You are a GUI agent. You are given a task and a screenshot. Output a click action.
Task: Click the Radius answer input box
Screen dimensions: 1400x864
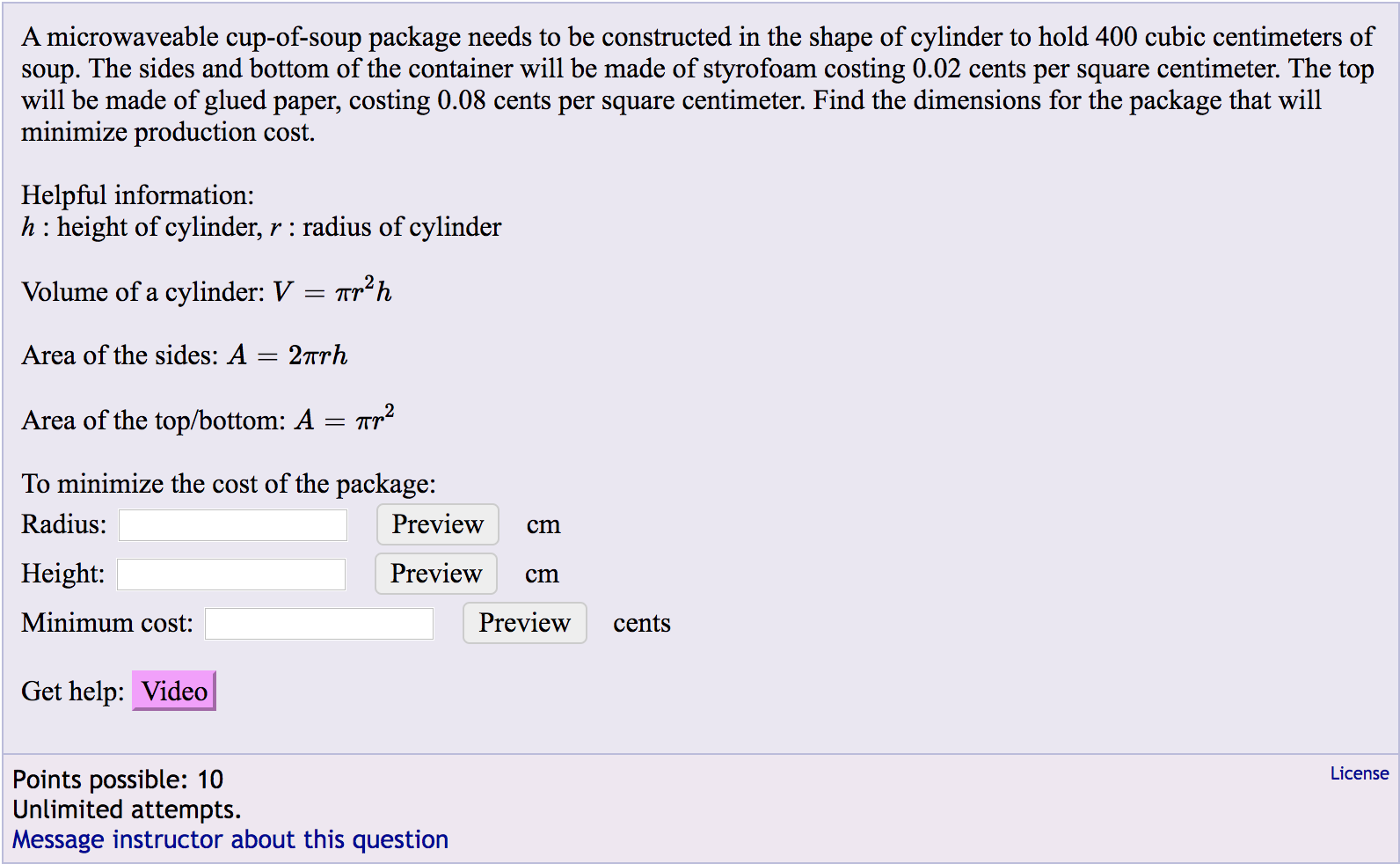point(233,525)
